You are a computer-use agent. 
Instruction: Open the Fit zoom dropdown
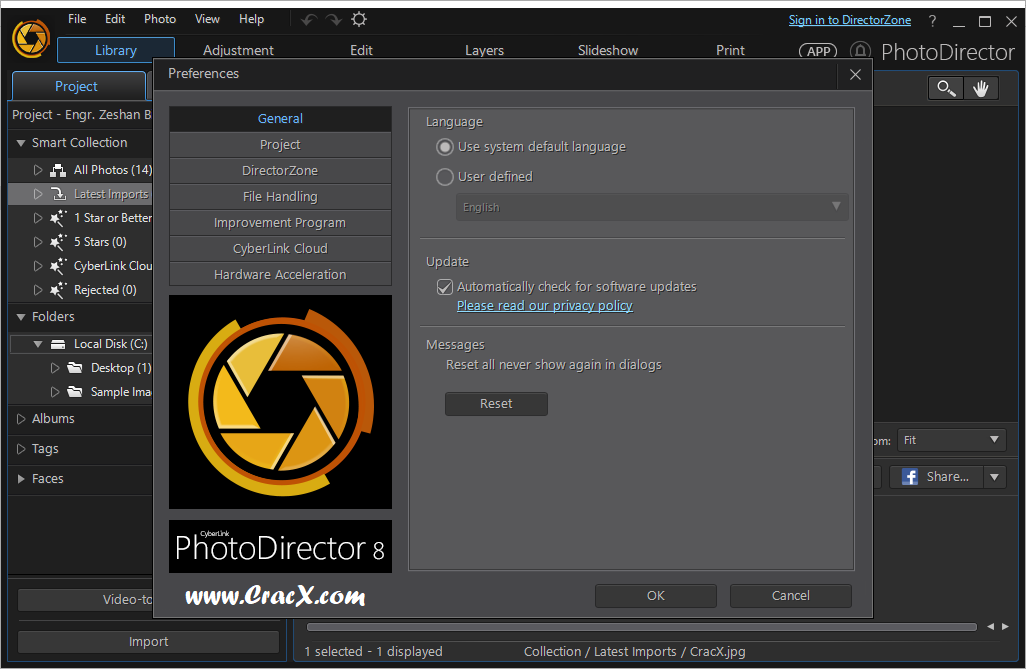coord(951,440)
